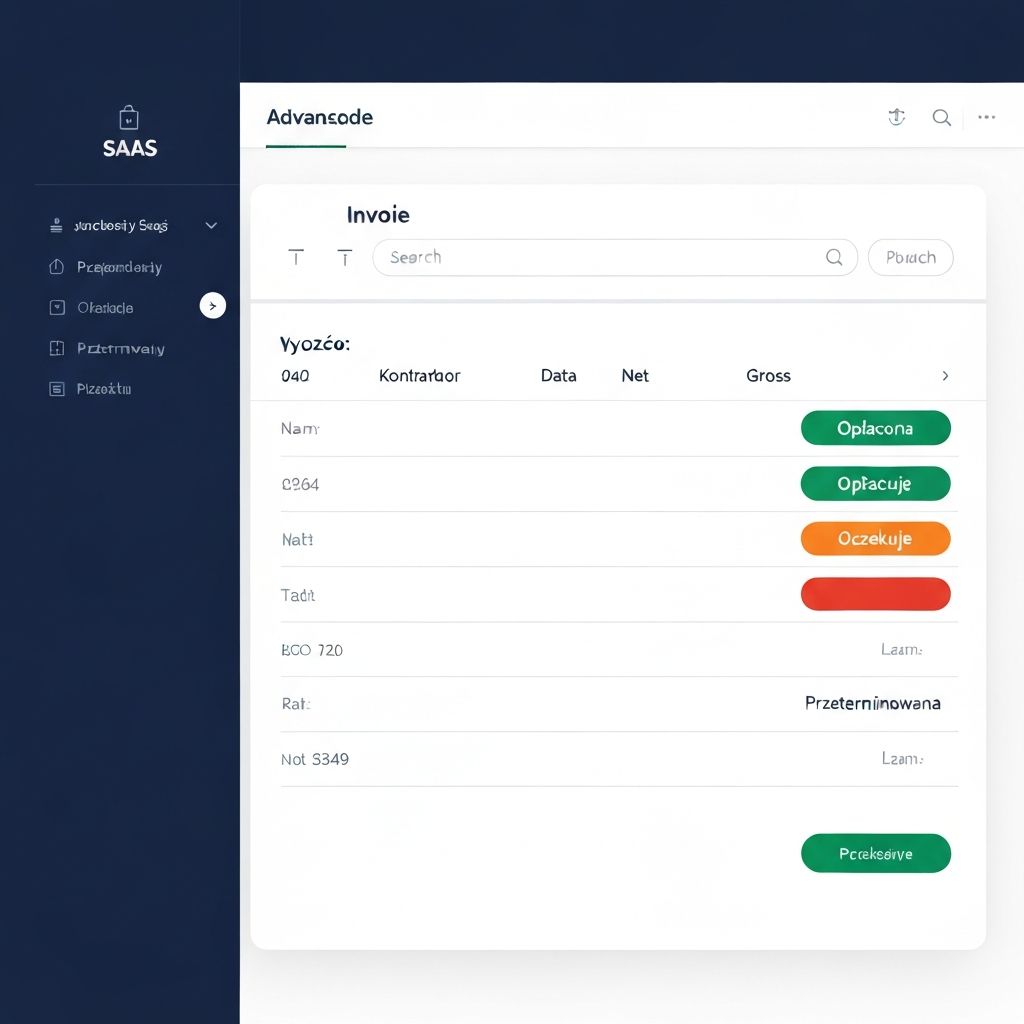Click the first filter icon beside search

[x=296, y=257]
